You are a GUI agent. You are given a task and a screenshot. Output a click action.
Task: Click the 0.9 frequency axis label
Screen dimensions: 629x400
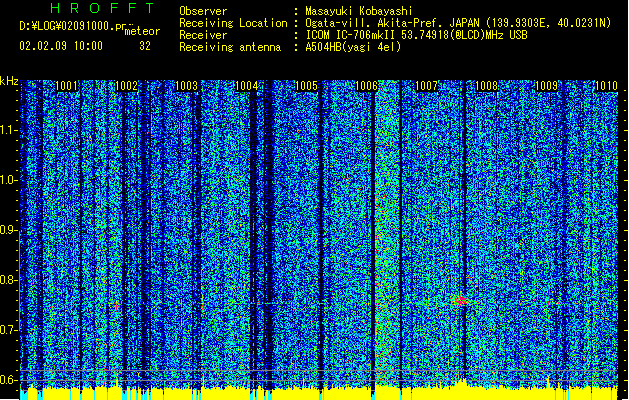click(x=9, y=230)
